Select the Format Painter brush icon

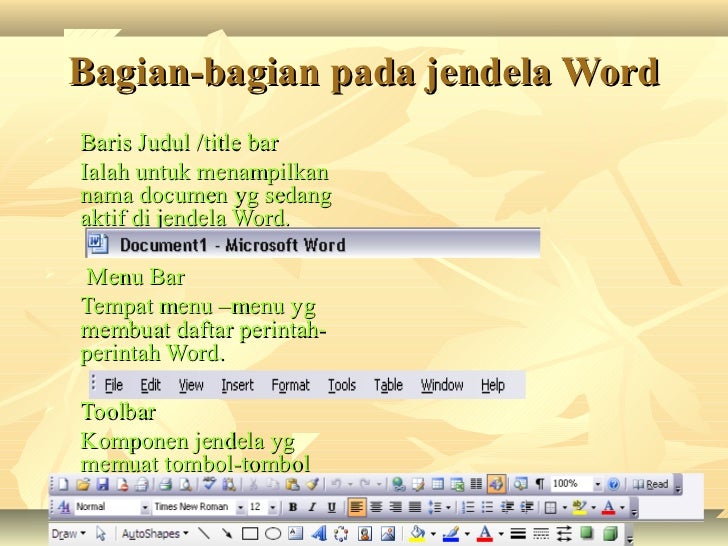point(312,485)
